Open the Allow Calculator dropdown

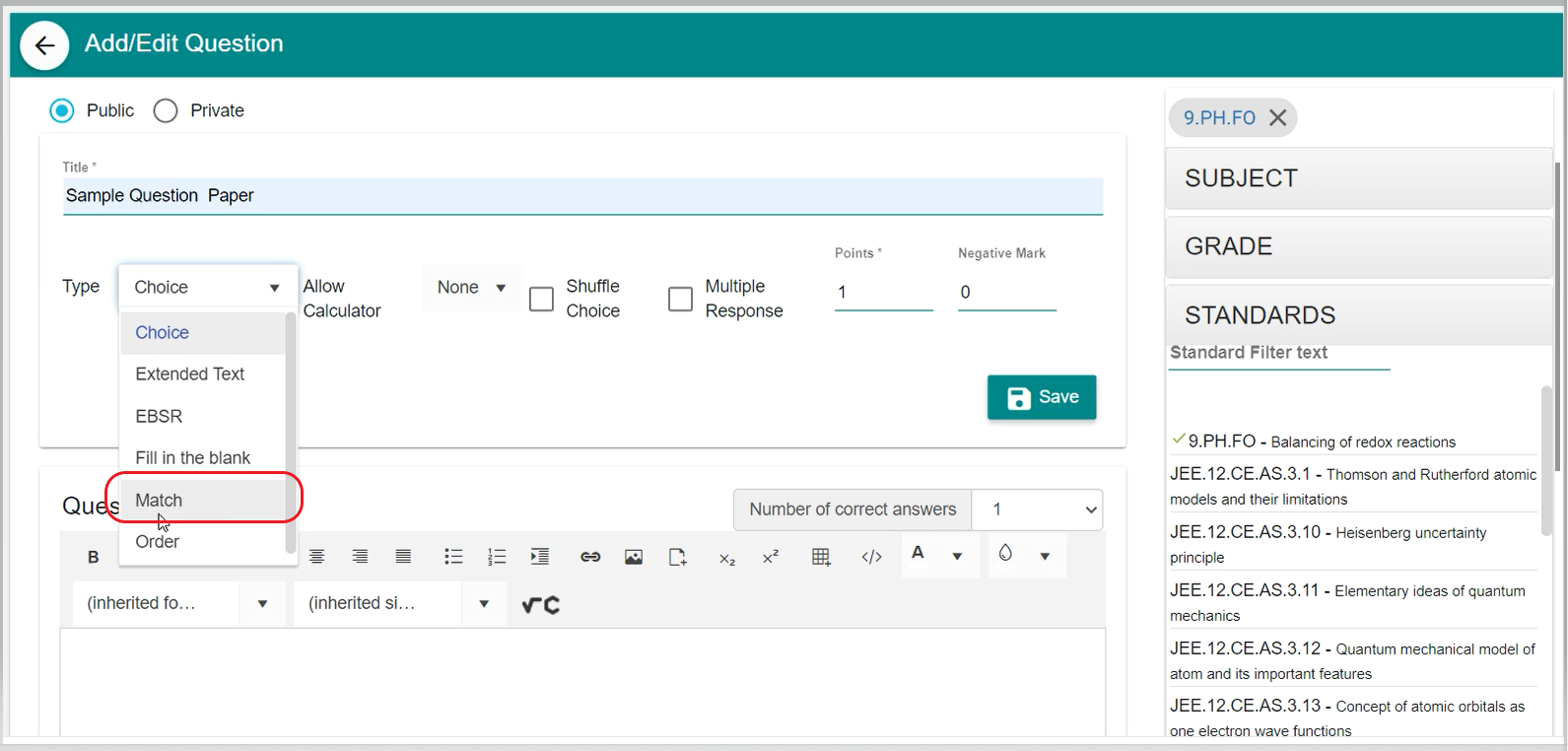coord(472,288)
